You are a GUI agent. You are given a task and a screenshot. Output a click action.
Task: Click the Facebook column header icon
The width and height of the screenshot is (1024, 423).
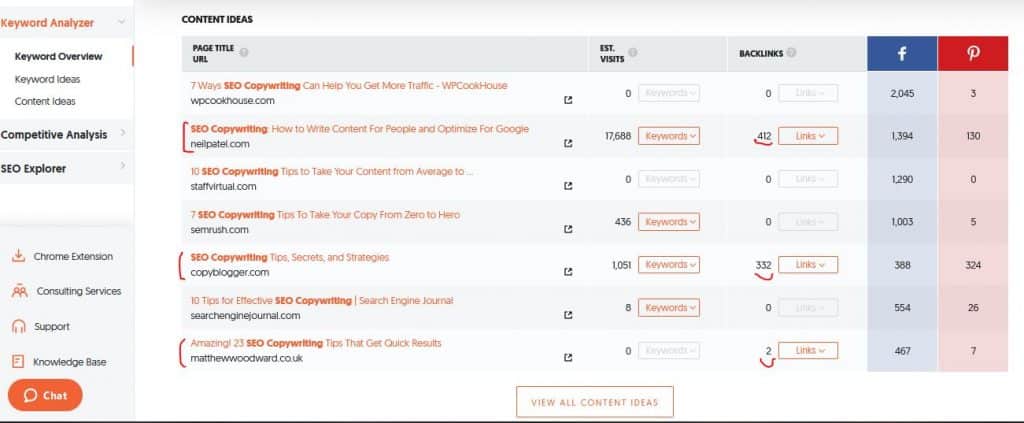(x=902, y=54)
